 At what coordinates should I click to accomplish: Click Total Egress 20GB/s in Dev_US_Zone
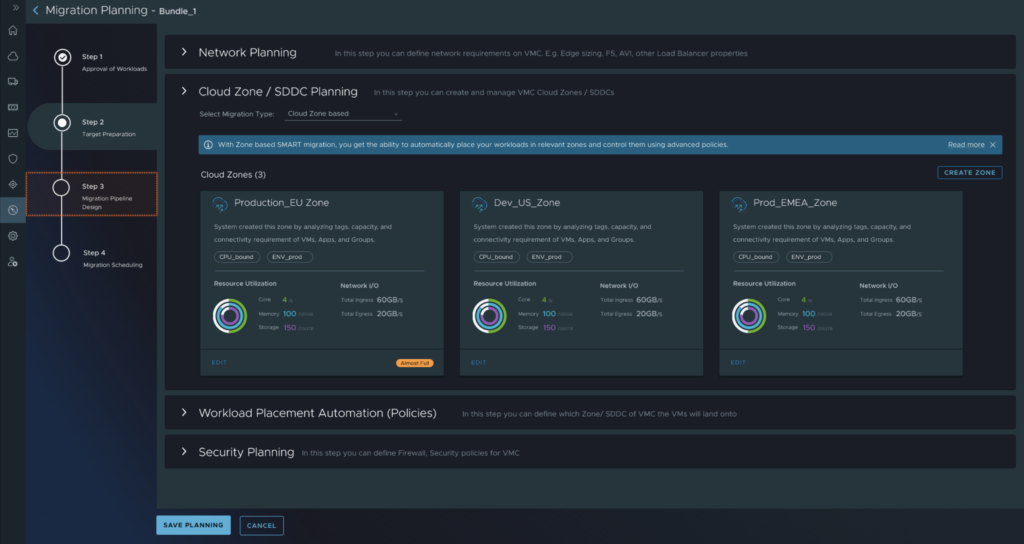click(631, 314)
